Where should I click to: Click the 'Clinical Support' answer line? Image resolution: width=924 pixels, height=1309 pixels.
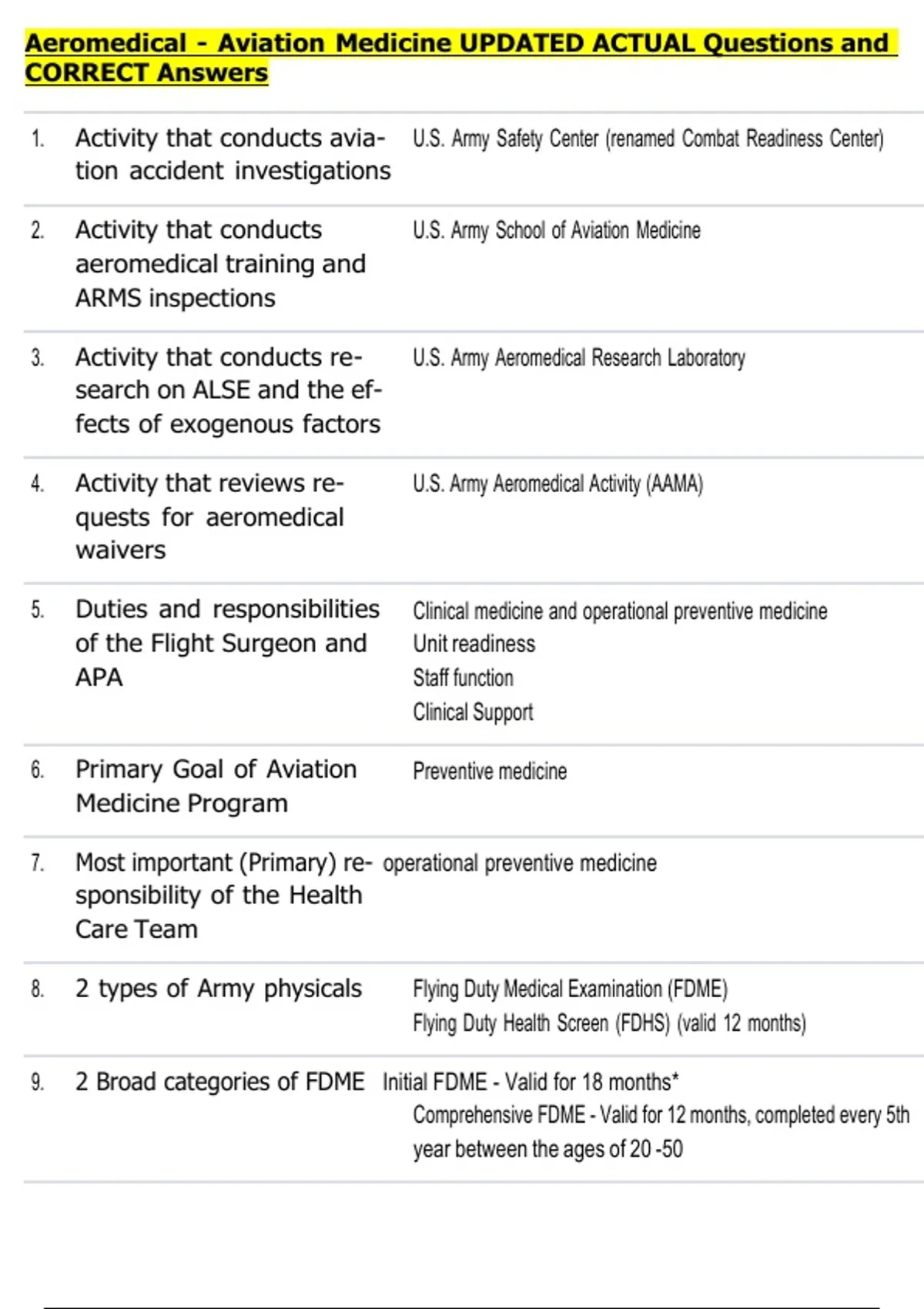coord(473,712)
